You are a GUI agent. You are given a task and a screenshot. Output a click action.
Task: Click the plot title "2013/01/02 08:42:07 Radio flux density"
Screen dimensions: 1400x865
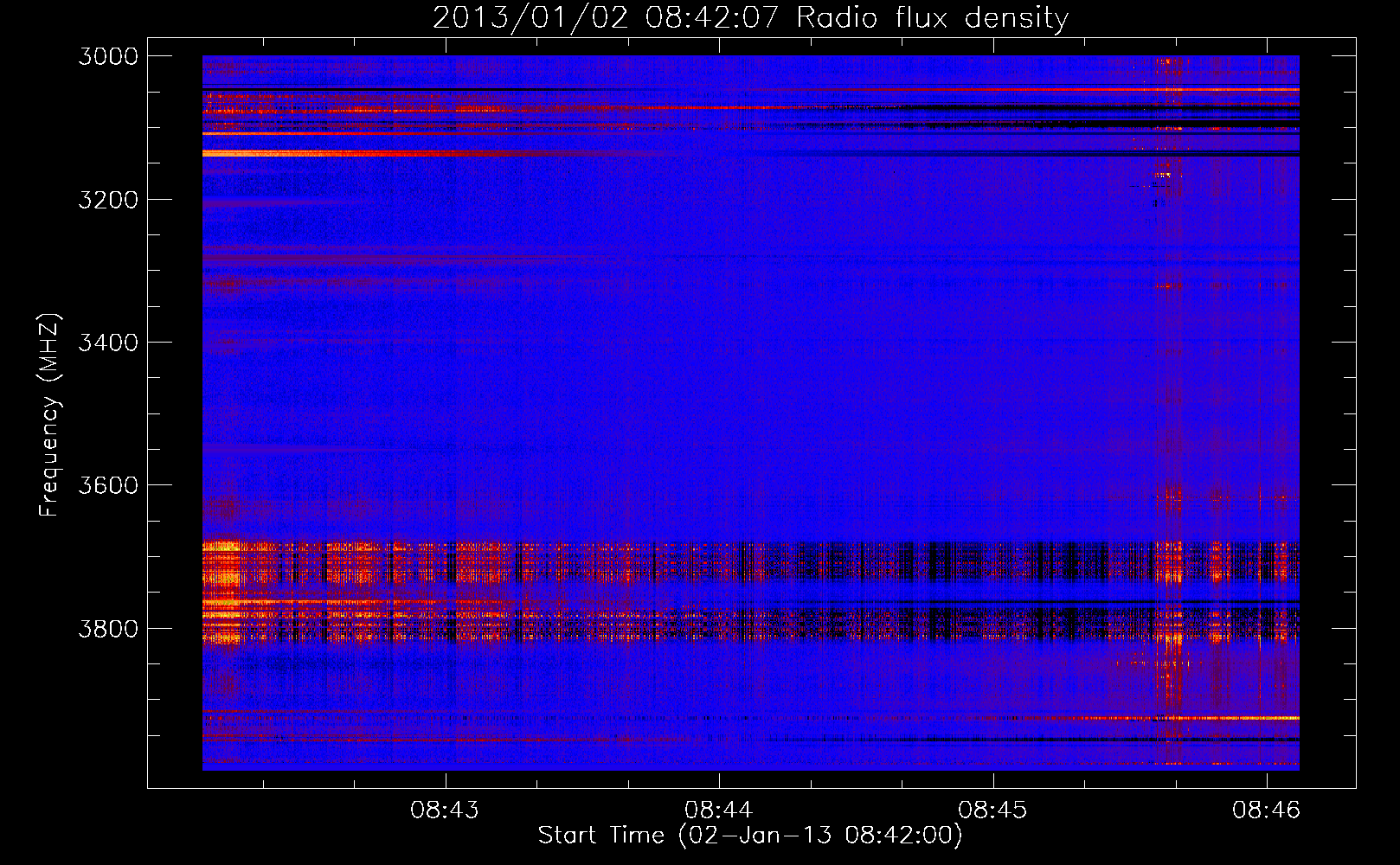[750, 17]
